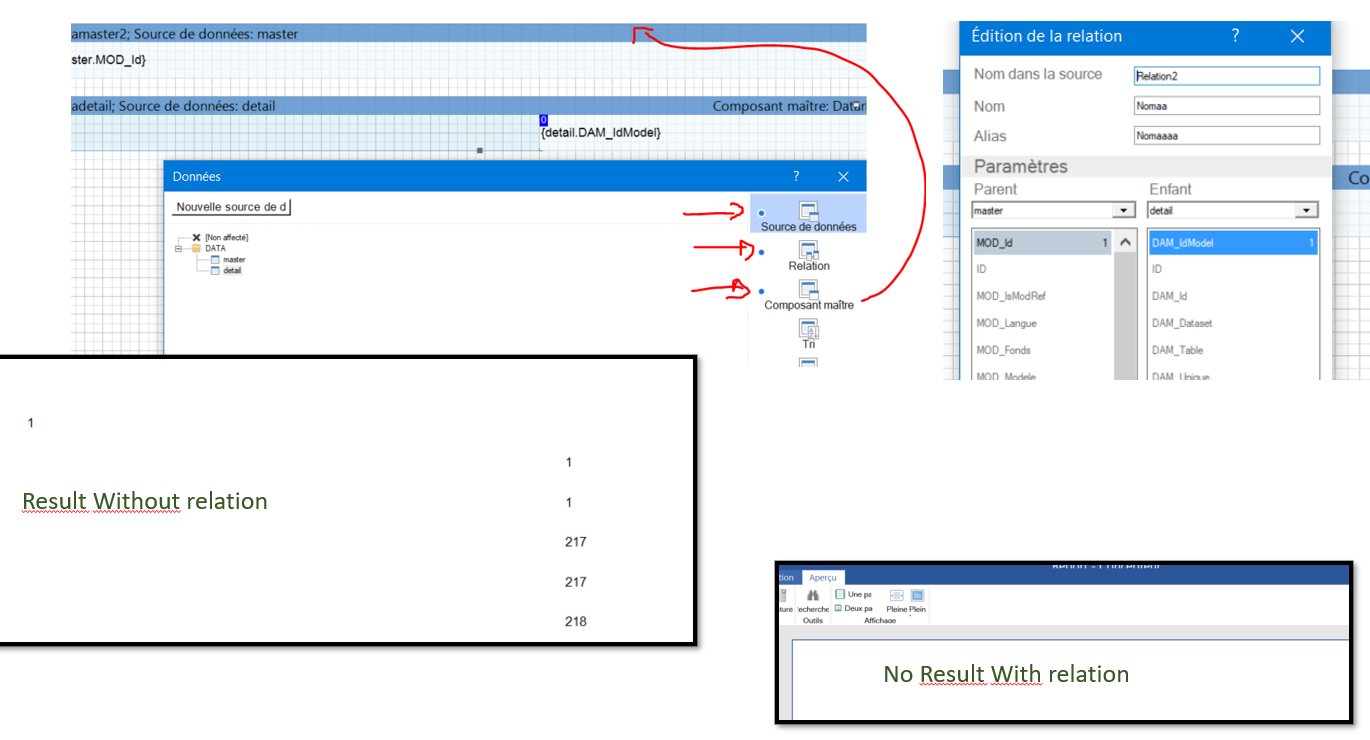Screen dimensions: 1370x740
Task: Click the {detail.DAM_IdModel} field in detail band
Action: tap(600, 133)
